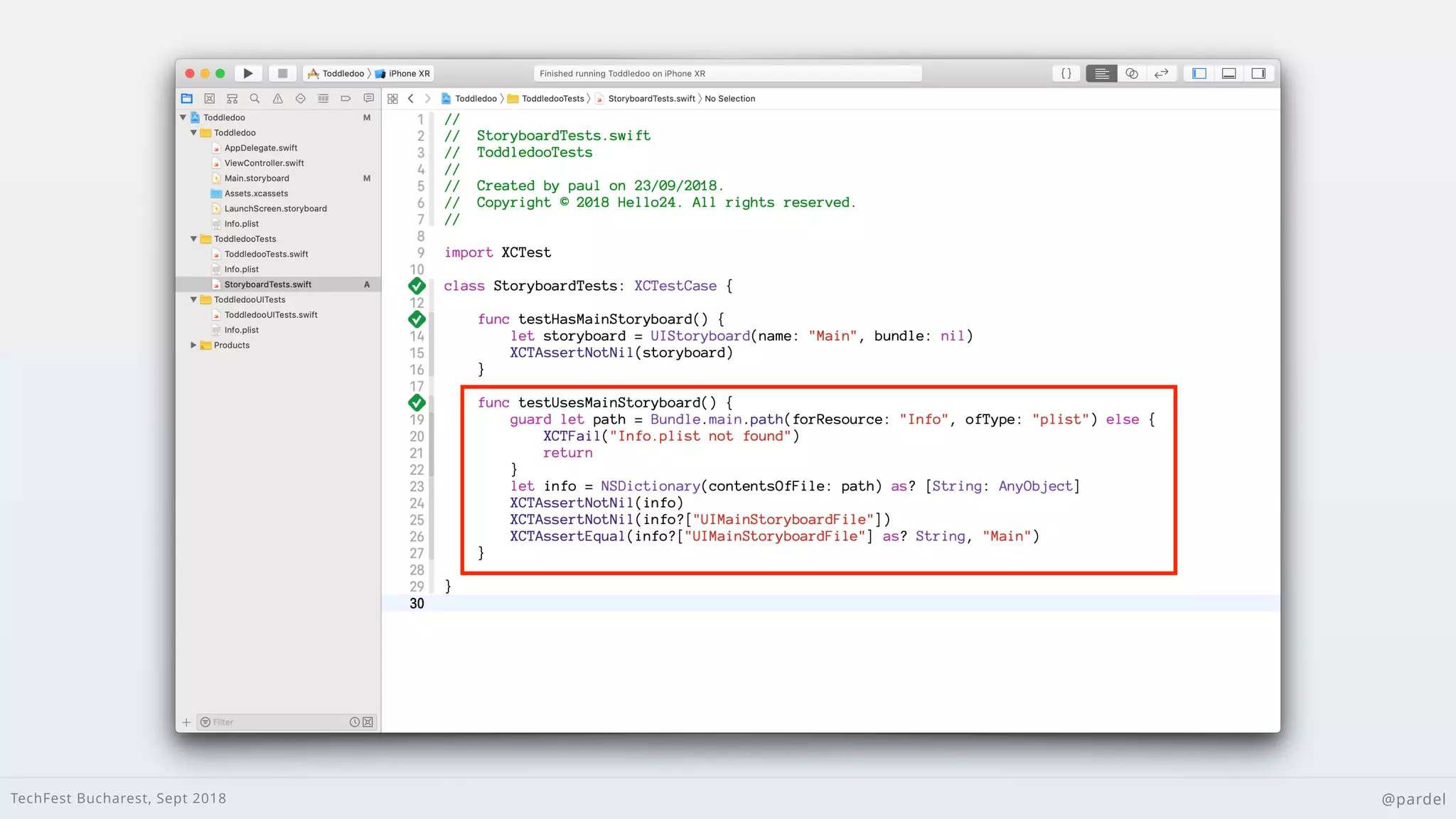This screenshot has width=1456, height=819.
Task: Open the Issue navigator warning icon
Action: click(277, 99)
